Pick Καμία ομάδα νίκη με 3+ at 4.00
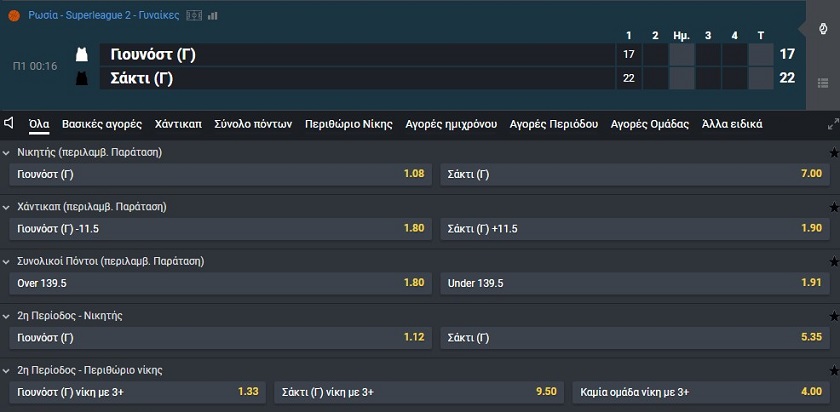The height and width of the screenshot is (412, 840). pos(701,392)
